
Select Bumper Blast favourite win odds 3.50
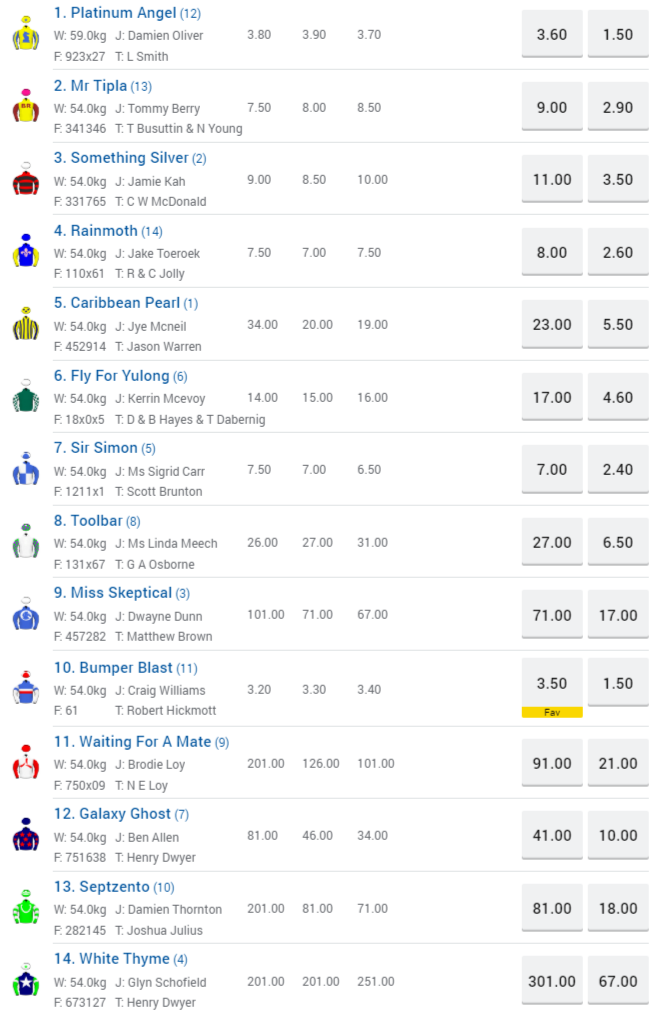[552, 684]
